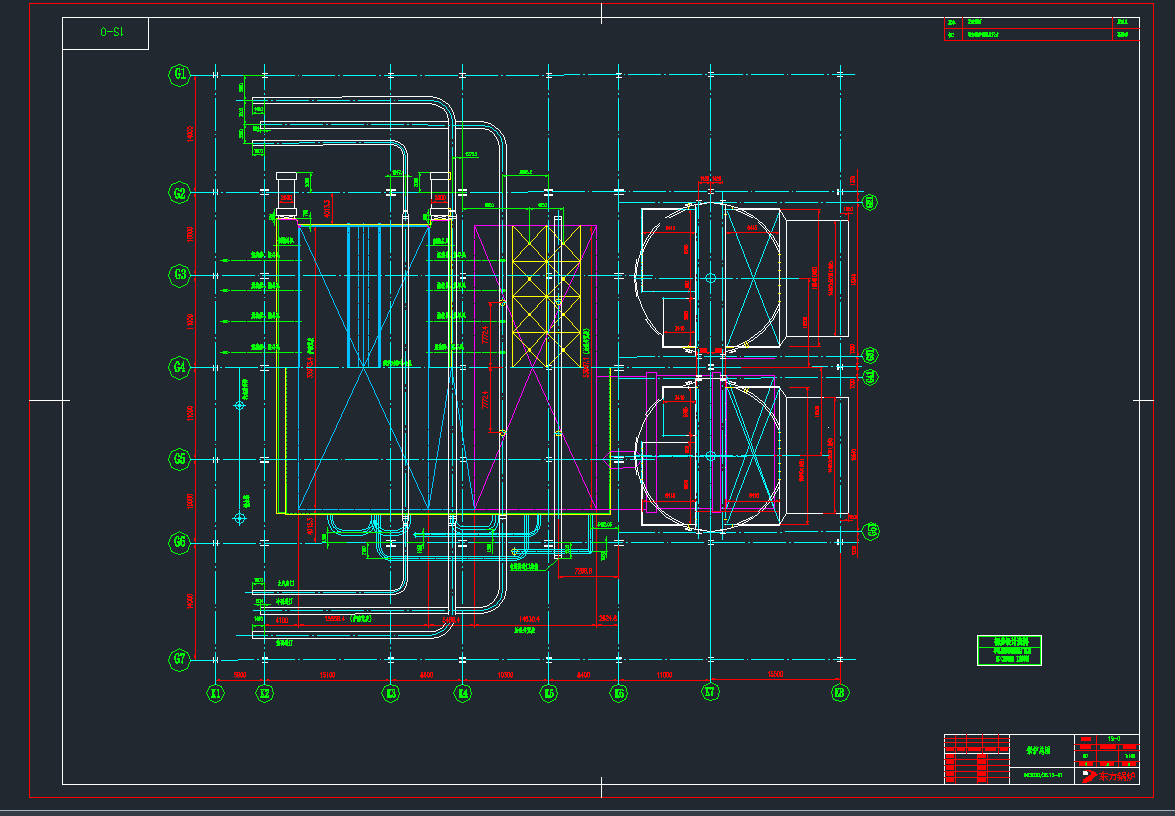Click the green drawing title in the title block center
The height and width of the screenshot is (816, 1175).
point(1038,749)
